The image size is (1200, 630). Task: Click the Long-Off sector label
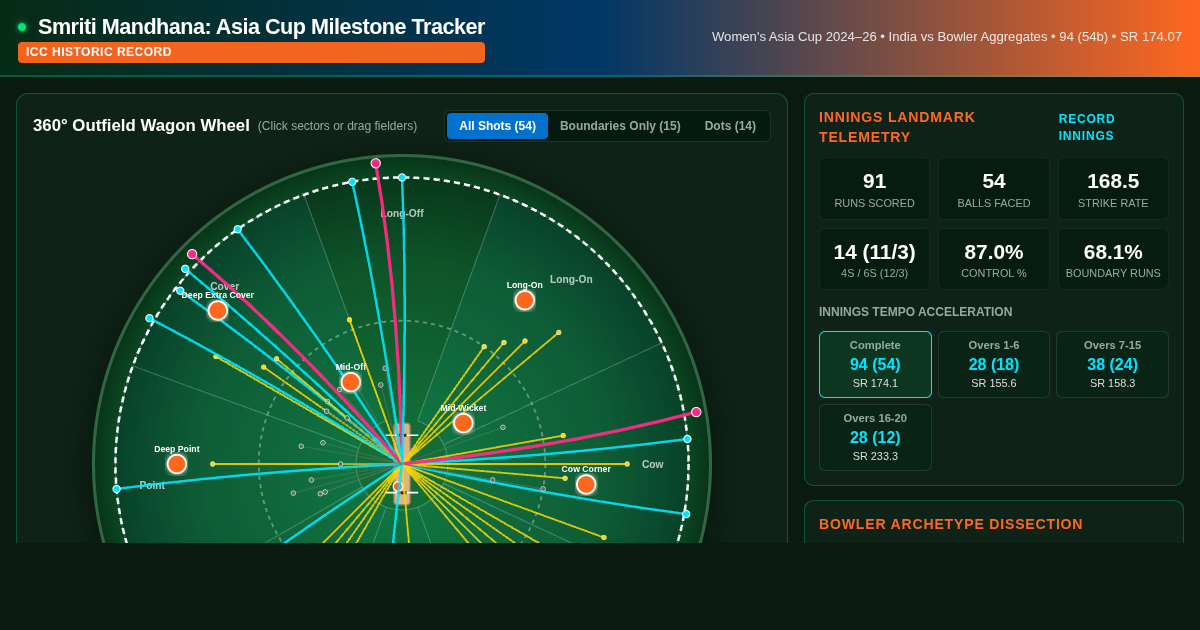(402, 213)
